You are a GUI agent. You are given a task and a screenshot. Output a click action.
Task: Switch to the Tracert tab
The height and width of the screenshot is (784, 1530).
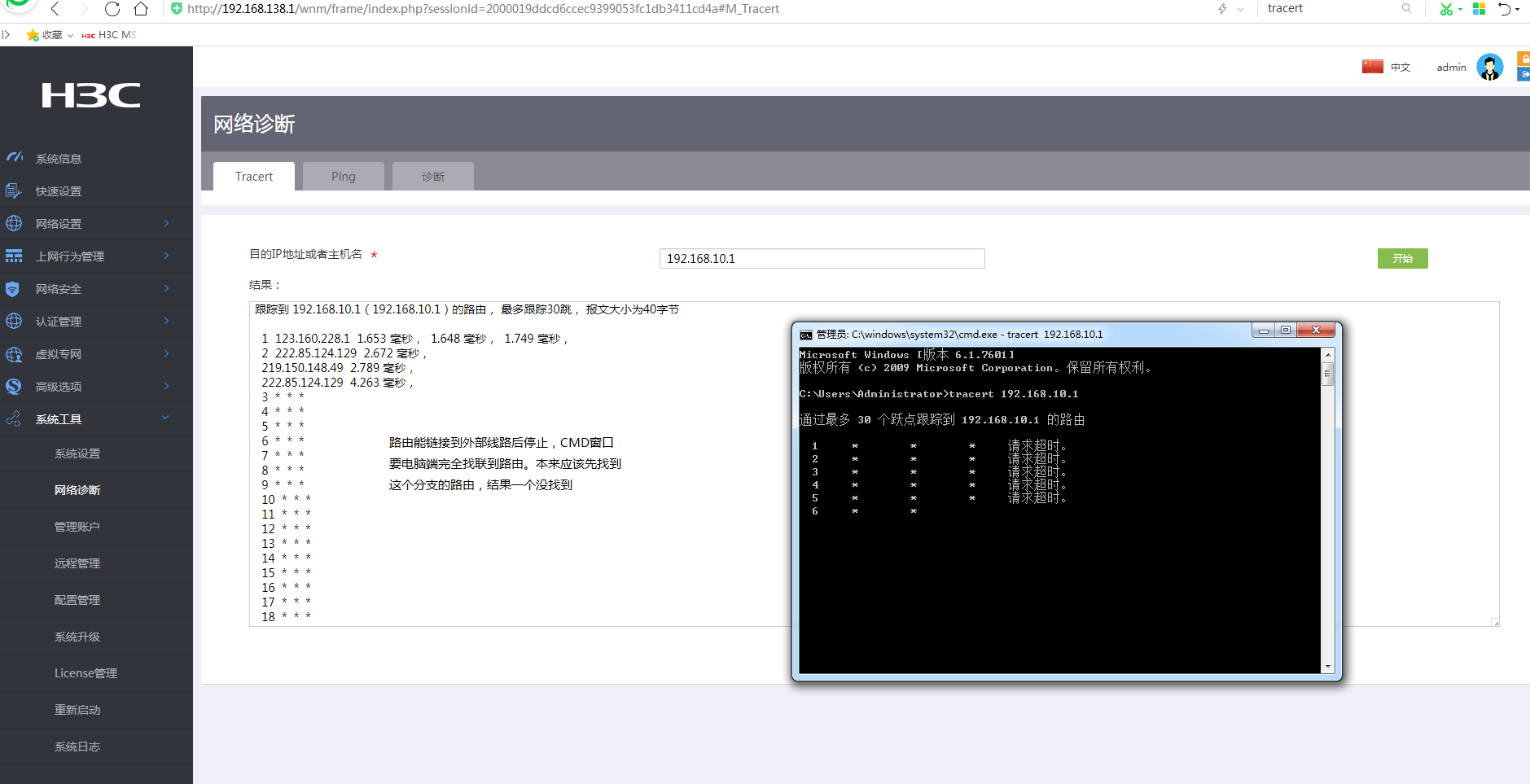[x=254, y=176]
